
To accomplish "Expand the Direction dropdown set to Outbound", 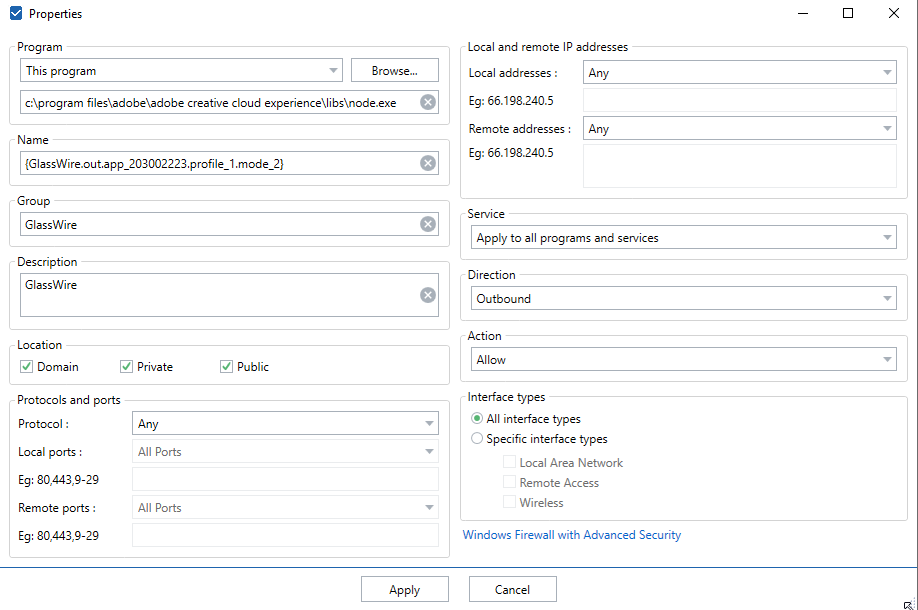I will (x=684, y=299).
